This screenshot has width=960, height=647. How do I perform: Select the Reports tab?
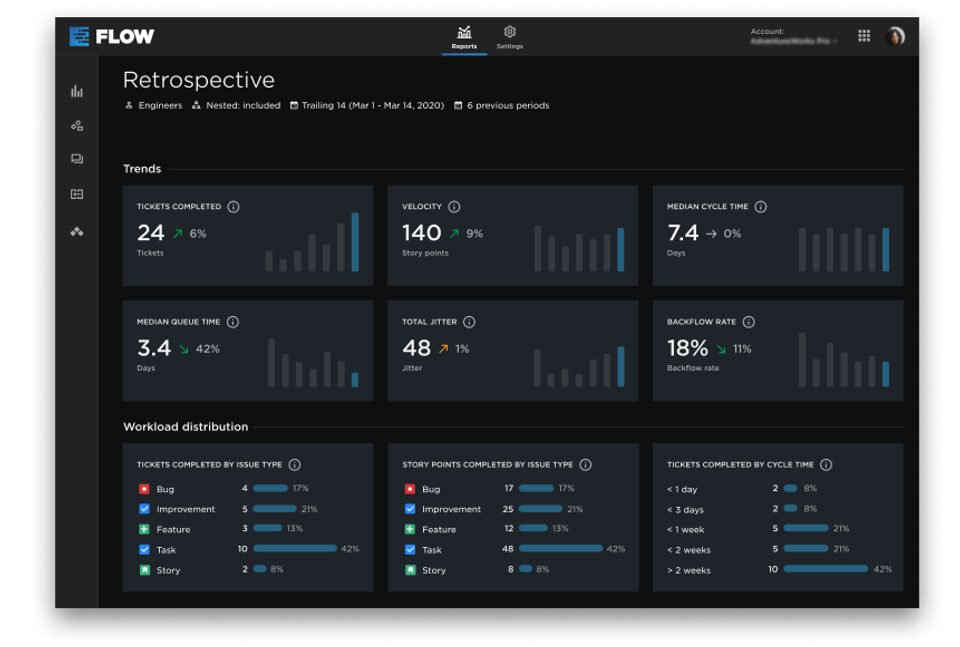(x=464, y=38)
